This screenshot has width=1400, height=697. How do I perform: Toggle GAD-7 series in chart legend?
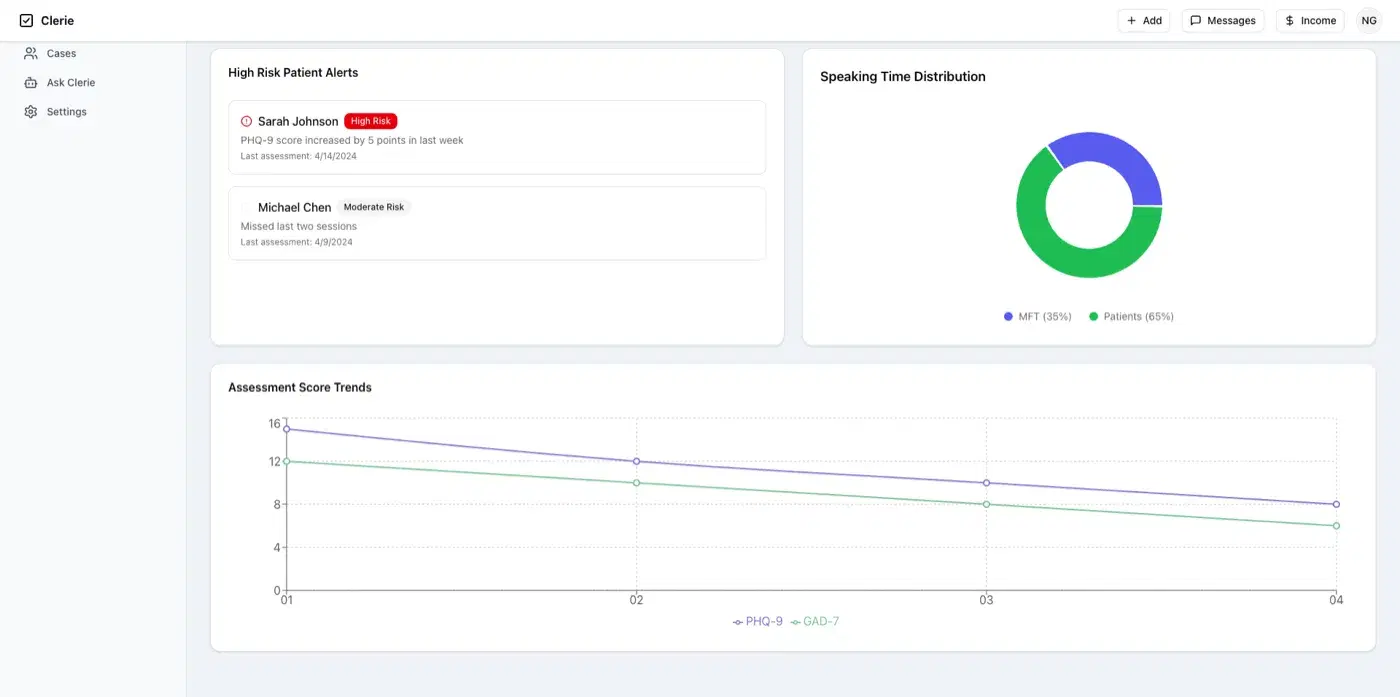(x=815, y=621)
